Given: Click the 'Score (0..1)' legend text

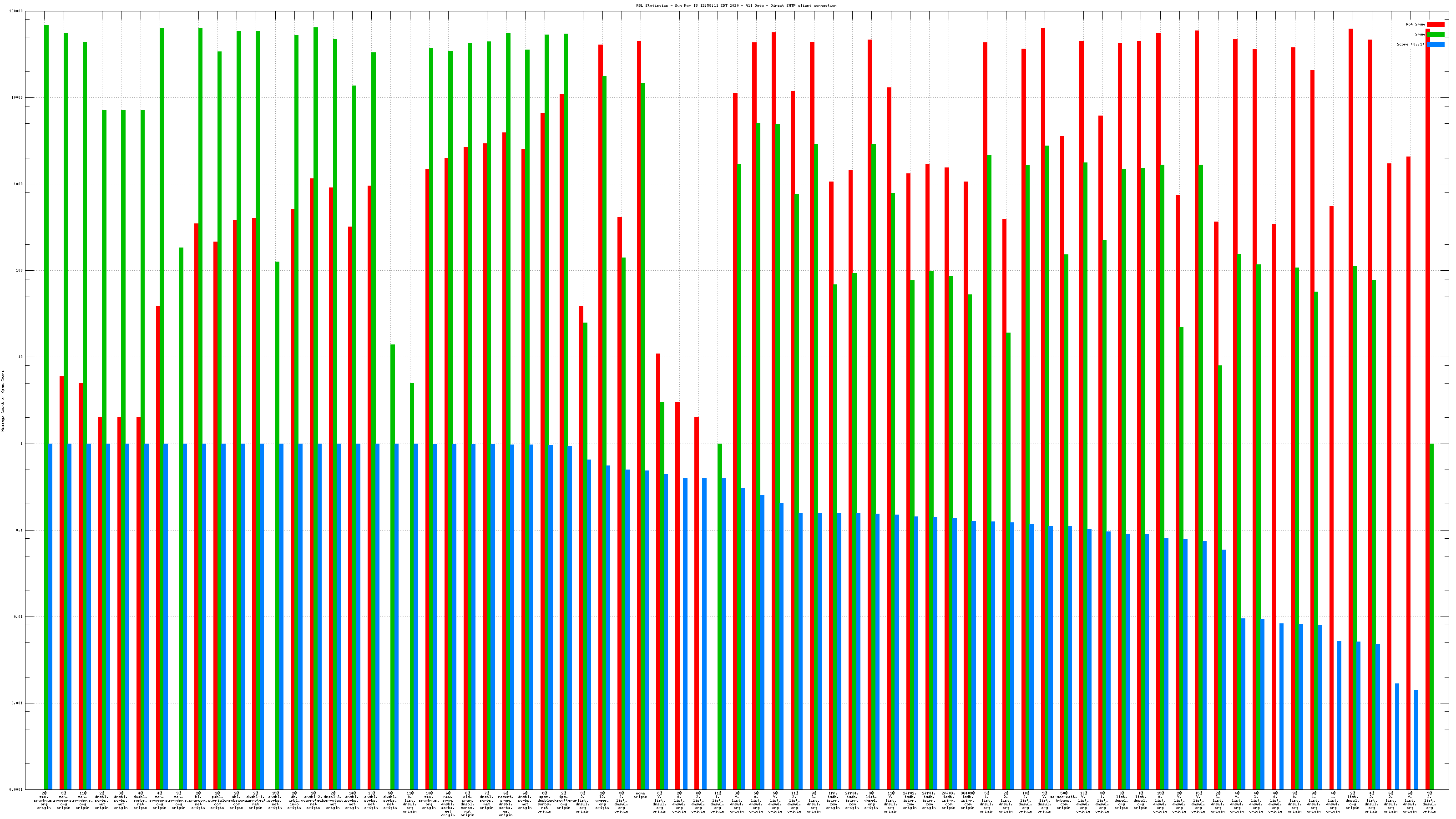Looking at the screenshot, I should pos(1410,45).
